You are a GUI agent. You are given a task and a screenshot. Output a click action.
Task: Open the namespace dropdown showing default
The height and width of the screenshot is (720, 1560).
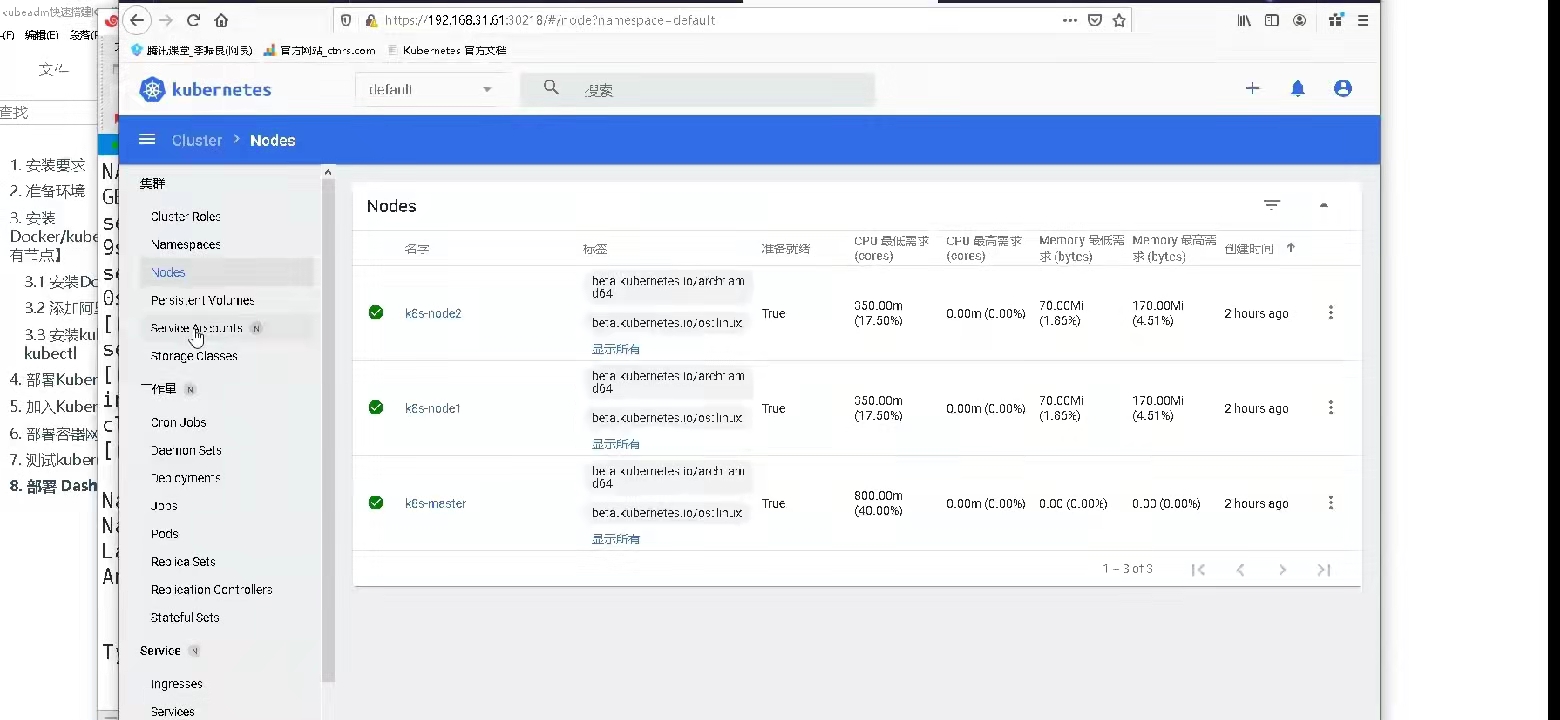click(x=430, y=89)
